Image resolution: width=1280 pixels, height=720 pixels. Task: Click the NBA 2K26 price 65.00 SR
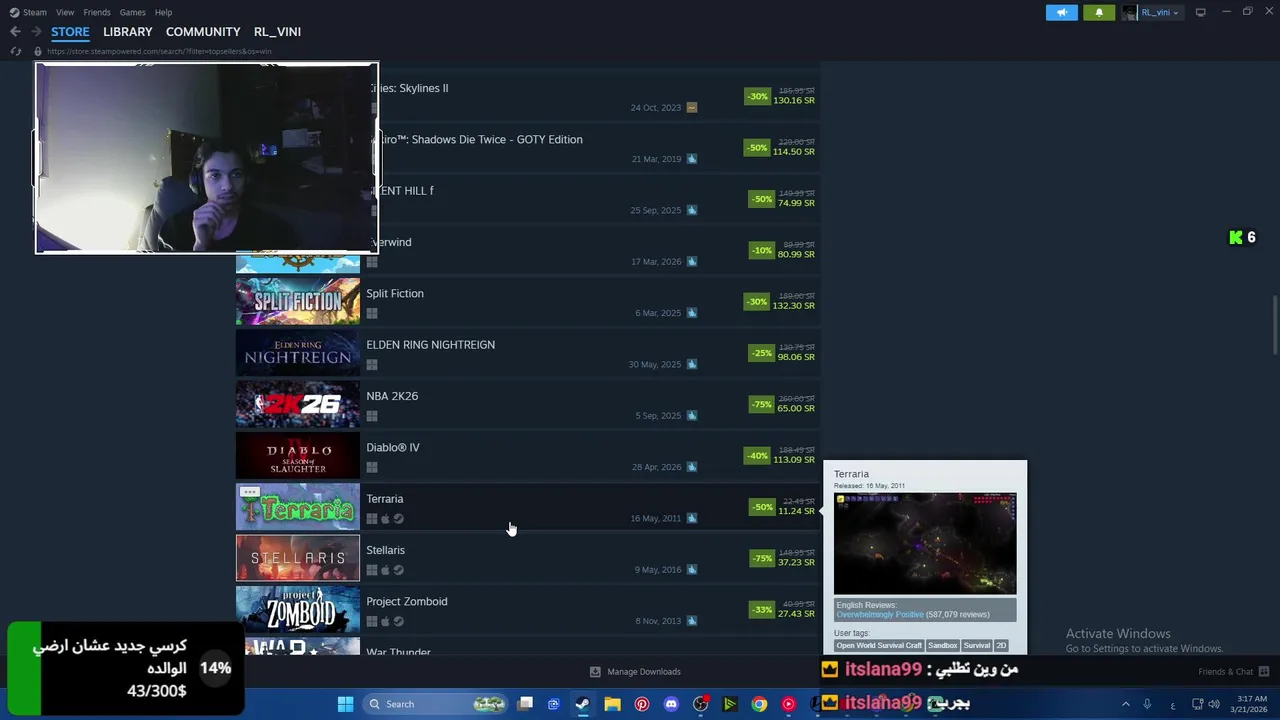(x=796, y=409)
